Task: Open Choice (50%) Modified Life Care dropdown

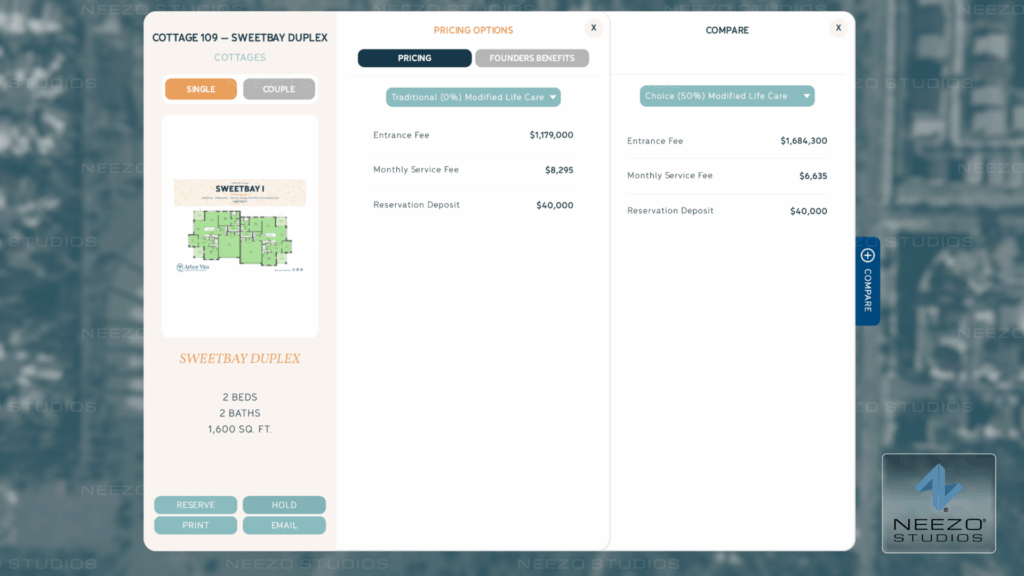Action: tap(727, 96)
